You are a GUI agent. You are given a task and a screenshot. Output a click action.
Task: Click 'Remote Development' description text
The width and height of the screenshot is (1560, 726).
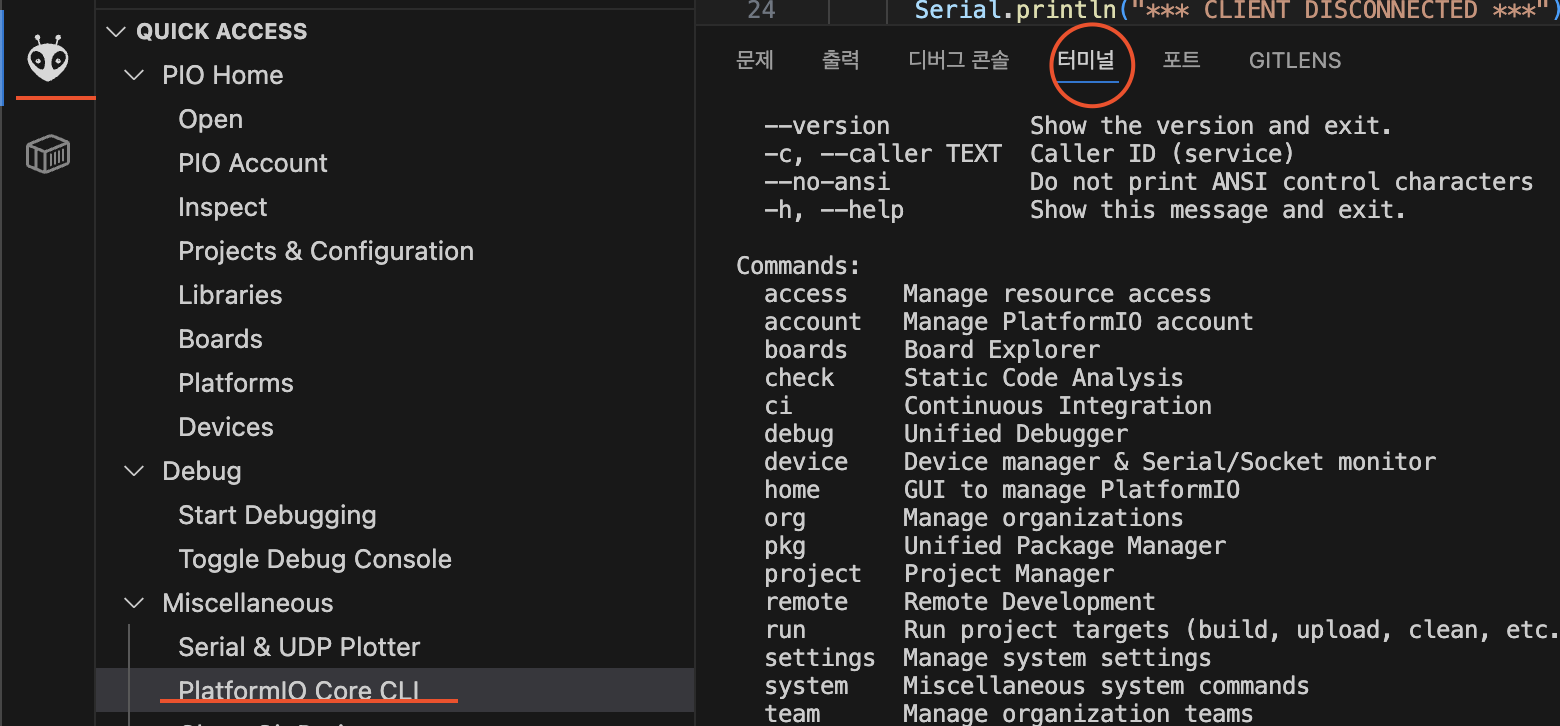click(1030, 602)
